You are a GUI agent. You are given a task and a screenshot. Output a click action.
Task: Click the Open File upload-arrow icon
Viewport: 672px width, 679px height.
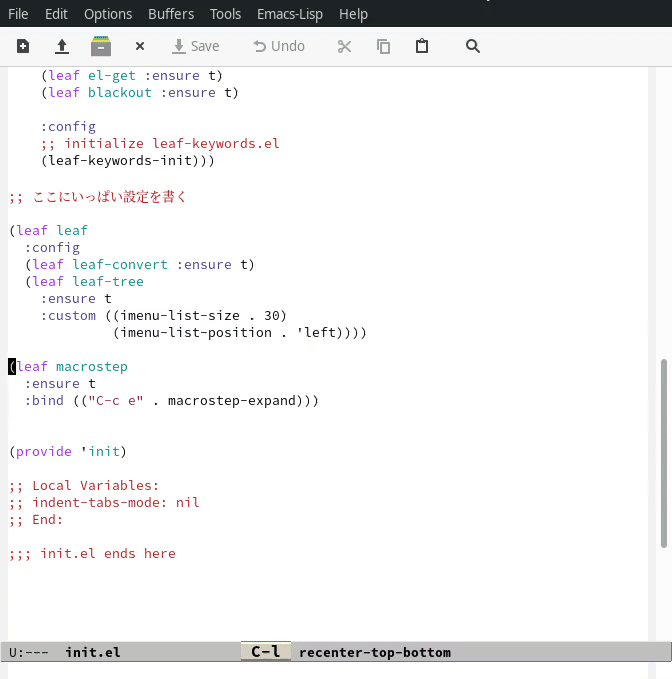coord(61,46)
